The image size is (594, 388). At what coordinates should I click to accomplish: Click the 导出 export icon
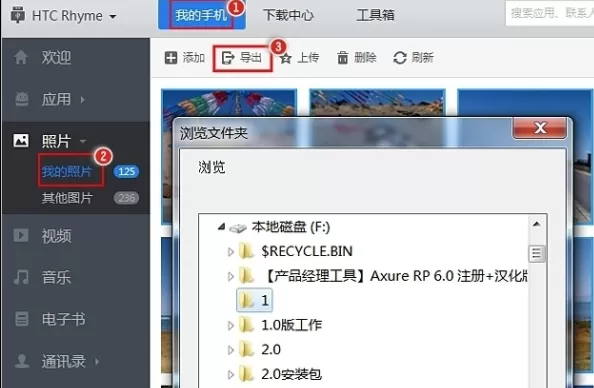(x=228, y=58)
